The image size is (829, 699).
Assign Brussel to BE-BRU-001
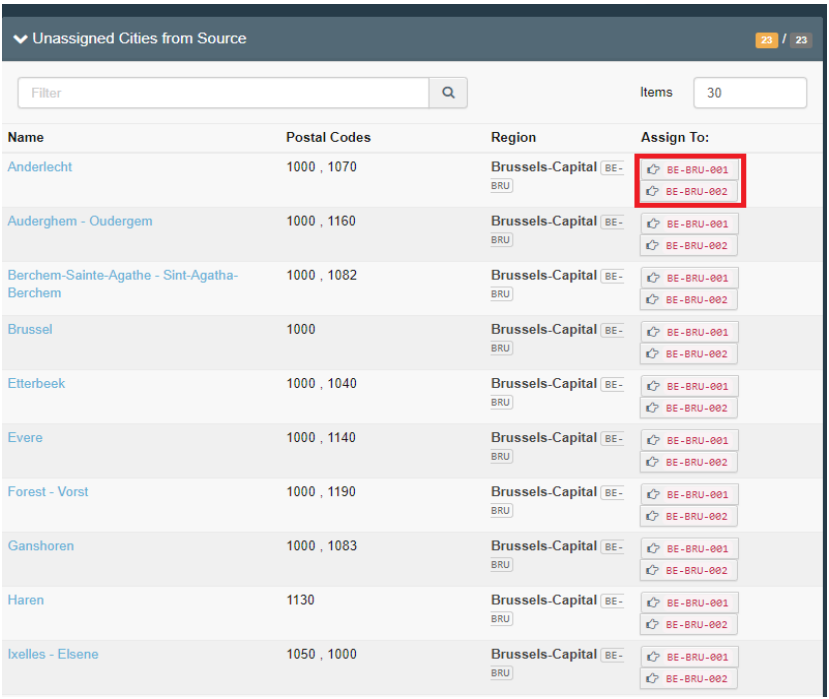tap(689, 332)
